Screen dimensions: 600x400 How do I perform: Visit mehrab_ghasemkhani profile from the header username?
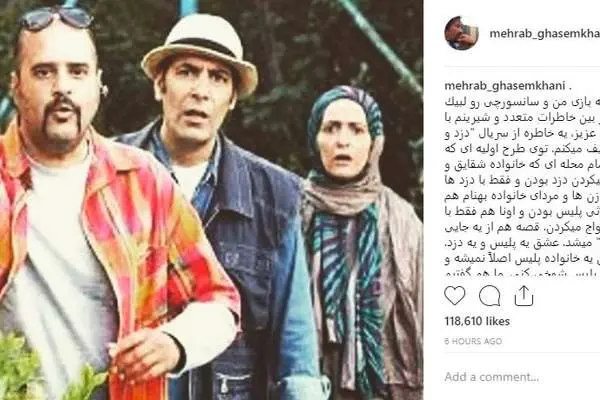pyautogui.click(x=545, y=34)
